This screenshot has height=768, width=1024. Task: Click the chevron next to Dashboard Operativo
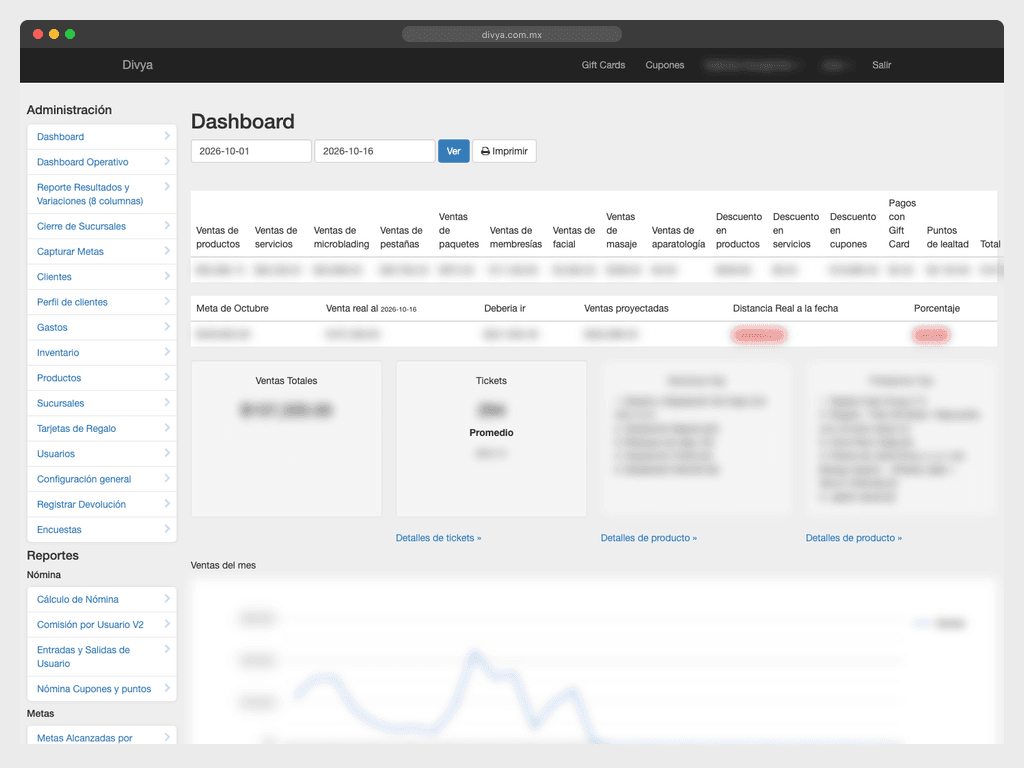click(x=167, y=161)
